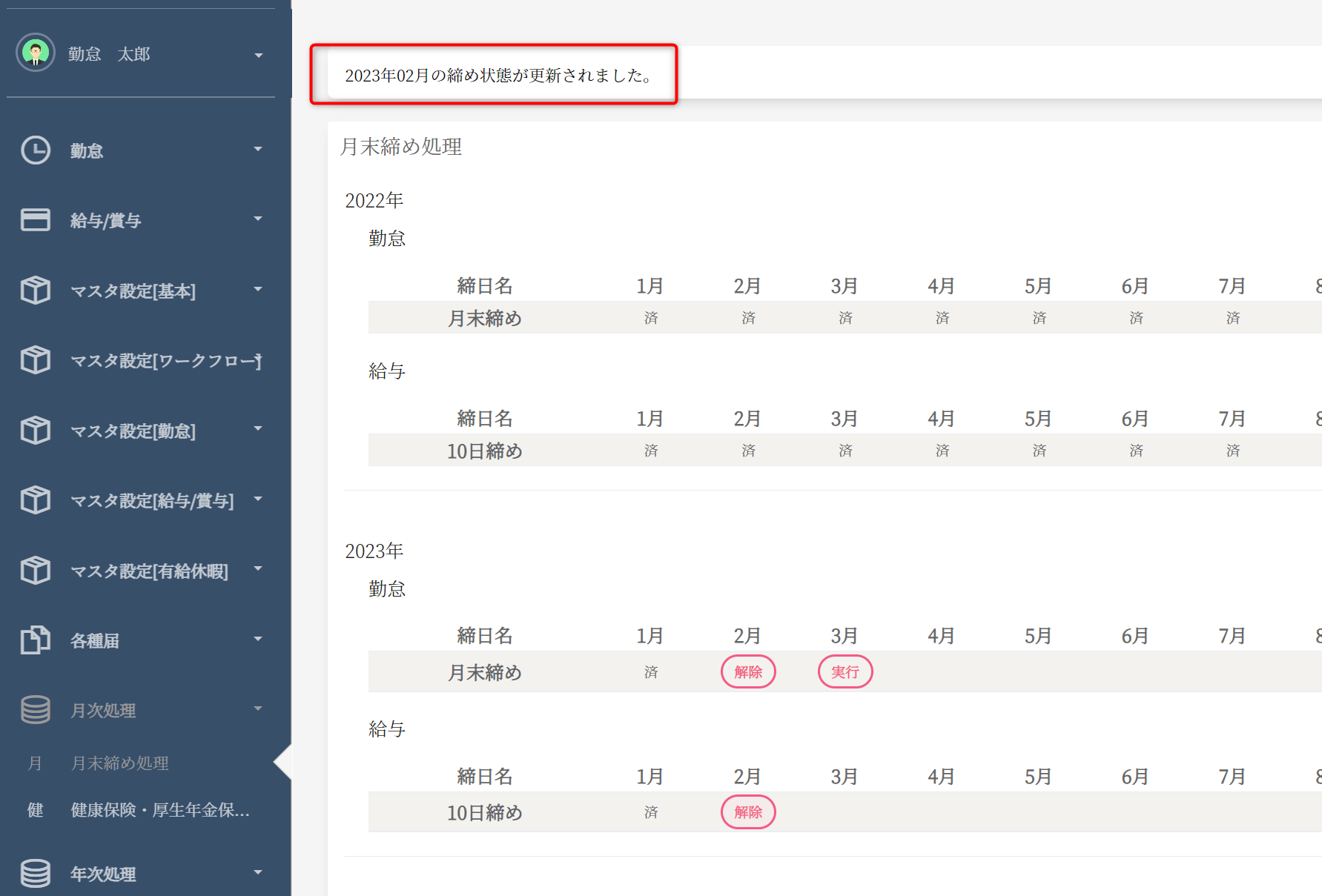Expand the 年次処理 menu arrow
The image size is (1322, 896).
[x=258, y=872]
